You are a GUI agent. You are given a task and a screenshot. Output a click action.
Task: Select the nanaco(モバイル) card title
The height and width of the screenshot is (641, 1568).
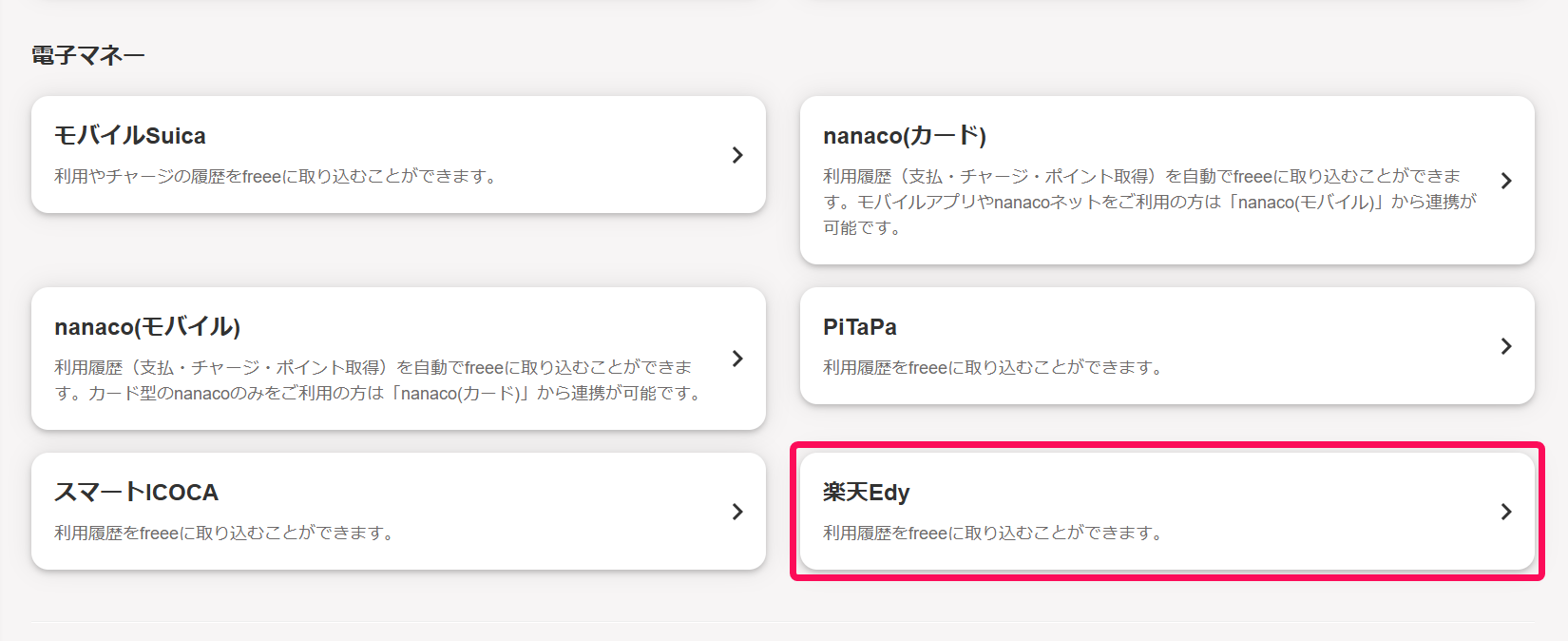point(147,327)
